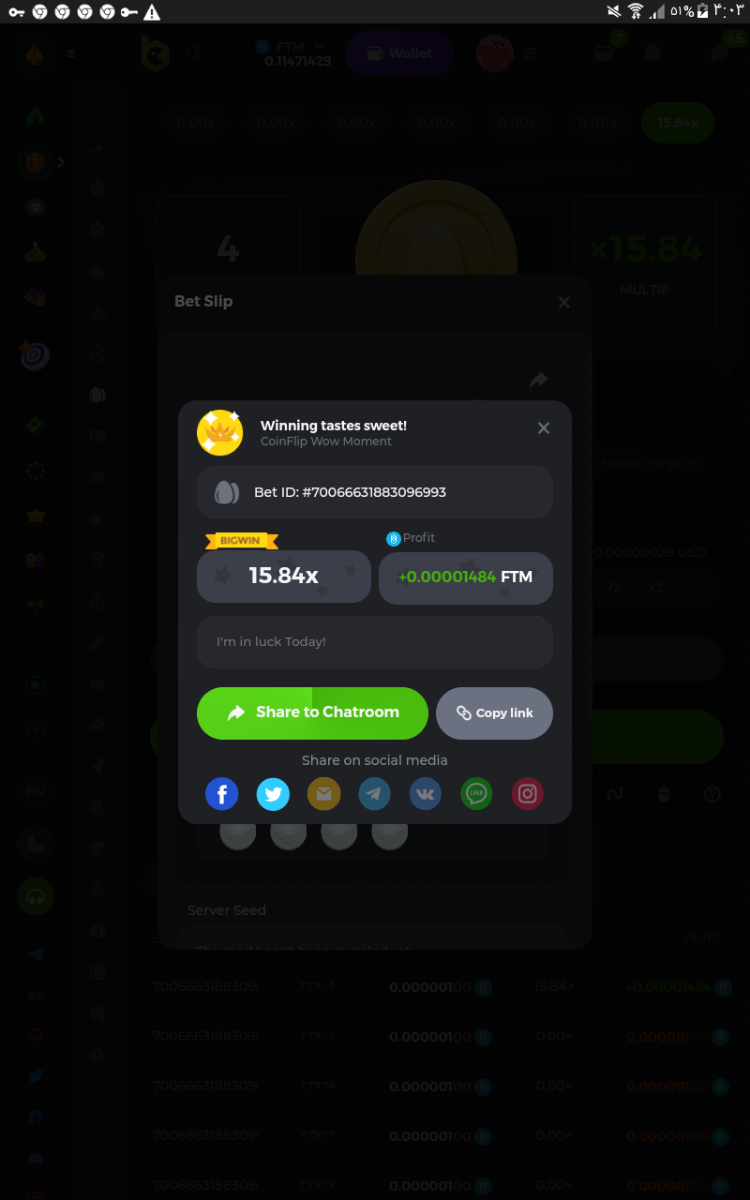Share win via email icon
This screenshot has height=1200, width=750.
(324, 795)
